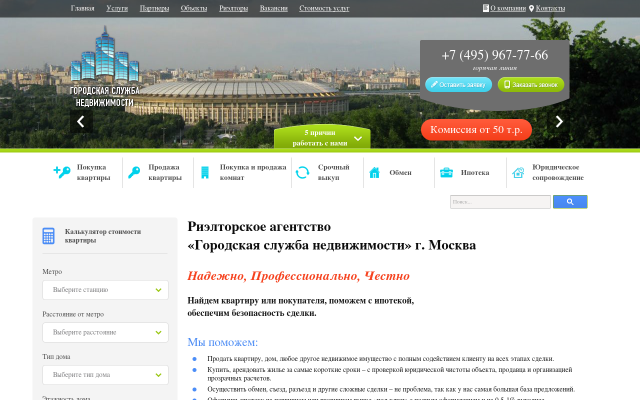This screenshot has height=400, width=640.
Task: Open the Срочный выкуп service link
Action: (333, 172)
